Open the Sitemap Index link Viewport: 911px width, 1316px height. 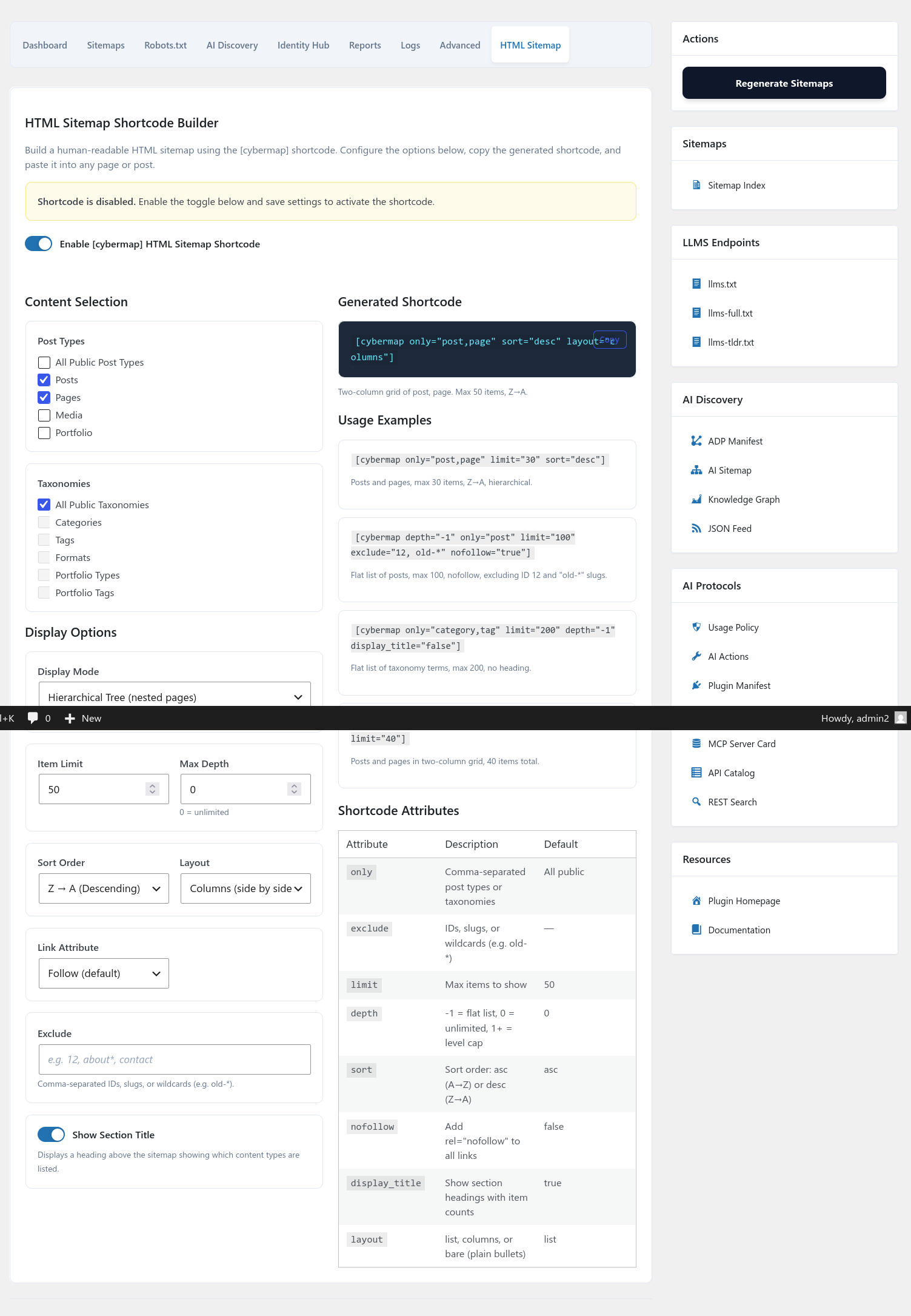coord(736,186)
